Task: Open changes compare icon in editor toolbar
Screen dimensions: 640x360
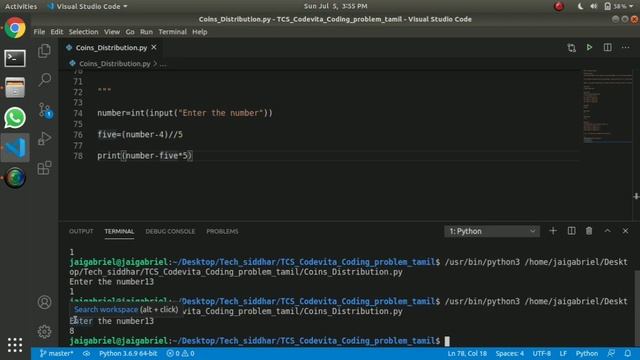Action: pyautogui.click(x=571, y=48)
